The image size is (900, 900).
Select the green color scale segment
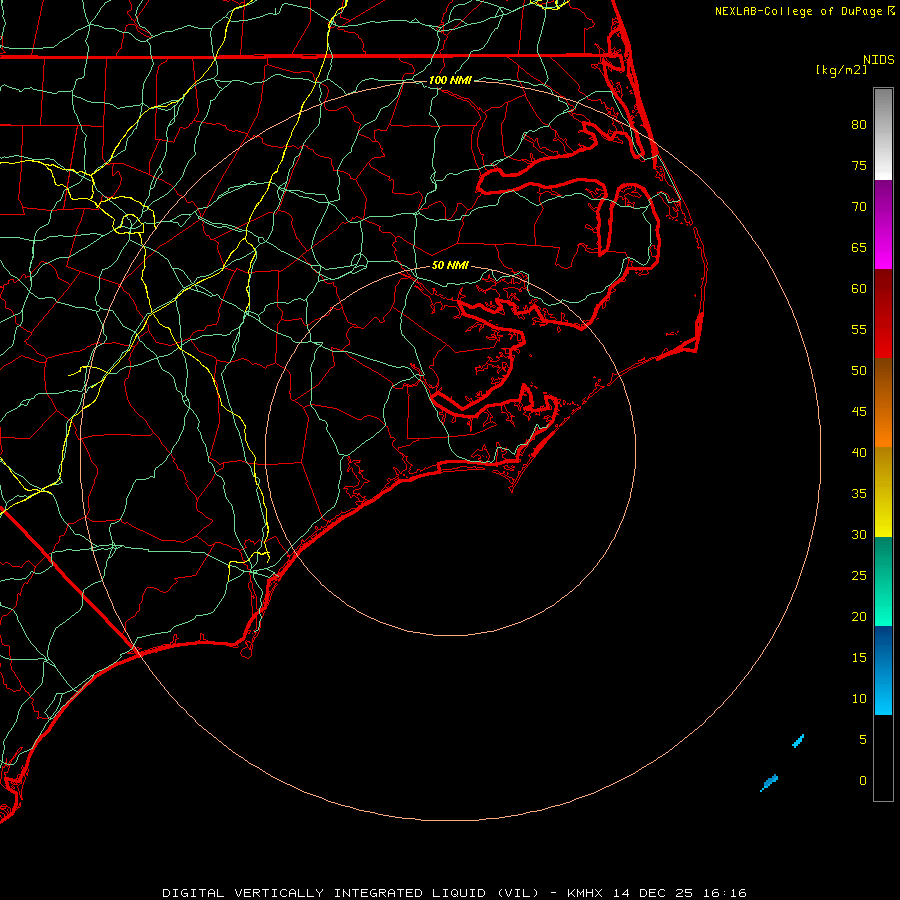coord(883,581)
